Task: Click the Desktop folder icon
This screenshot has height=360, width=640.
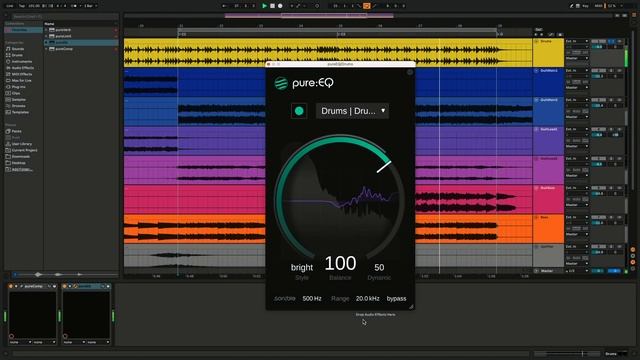Action: coord(8,163)
